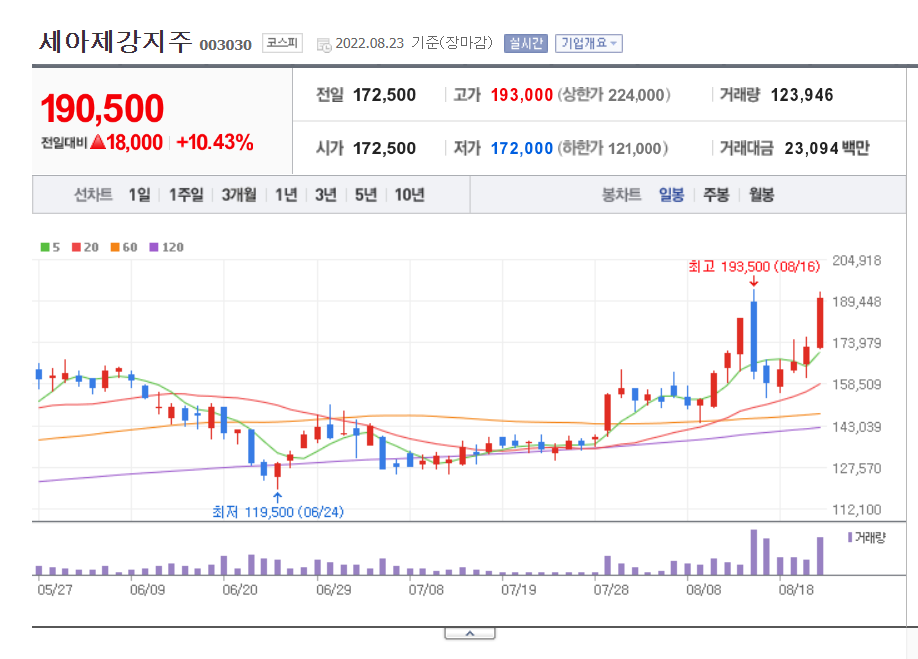Image resolution: width=918 pixels, height=659 pixels.
Task: Click the 204,918 price axis label
Action: 857,260
